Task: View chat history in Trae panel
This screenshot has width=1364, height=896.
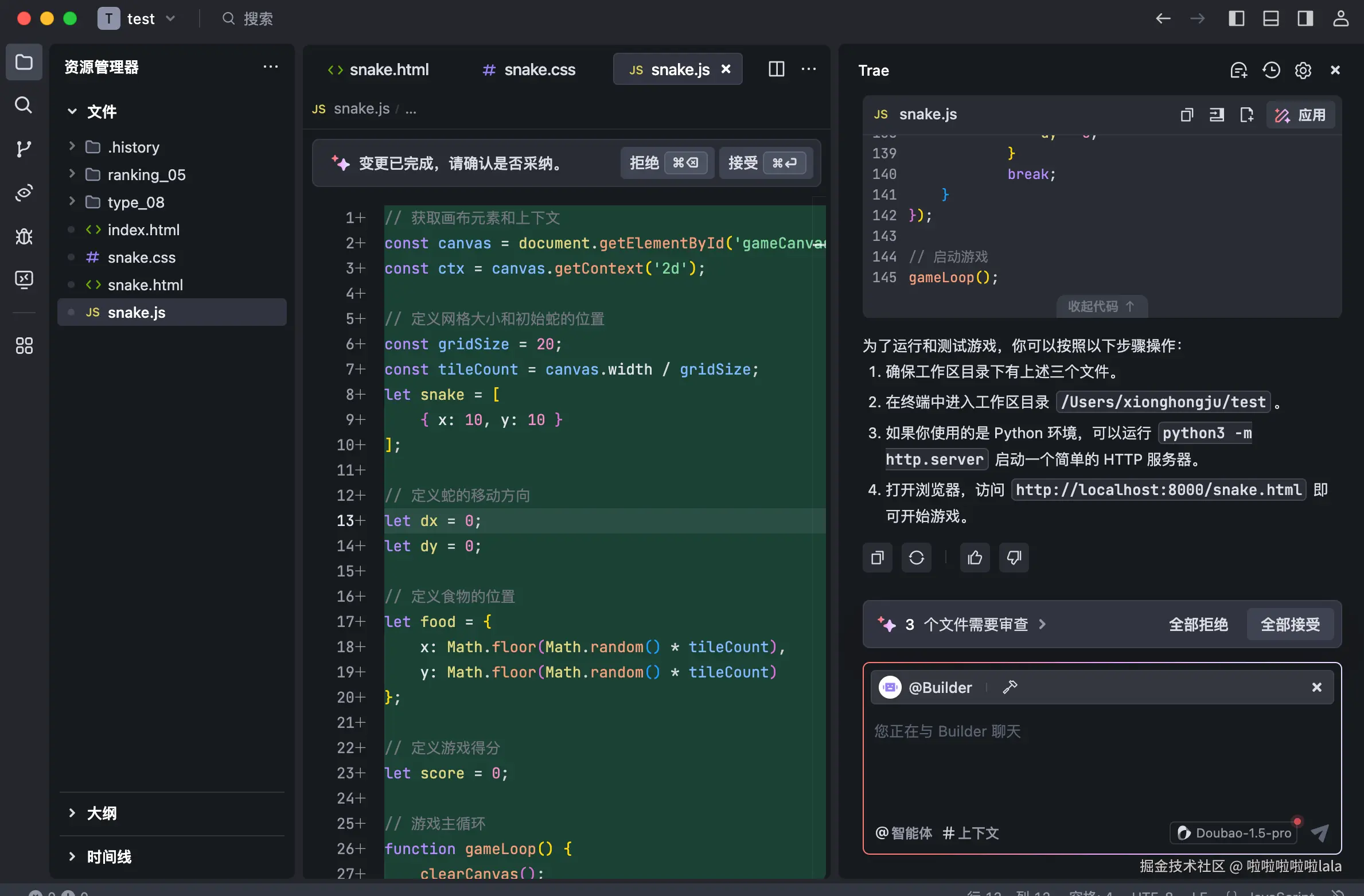Action: (1271, 69)
